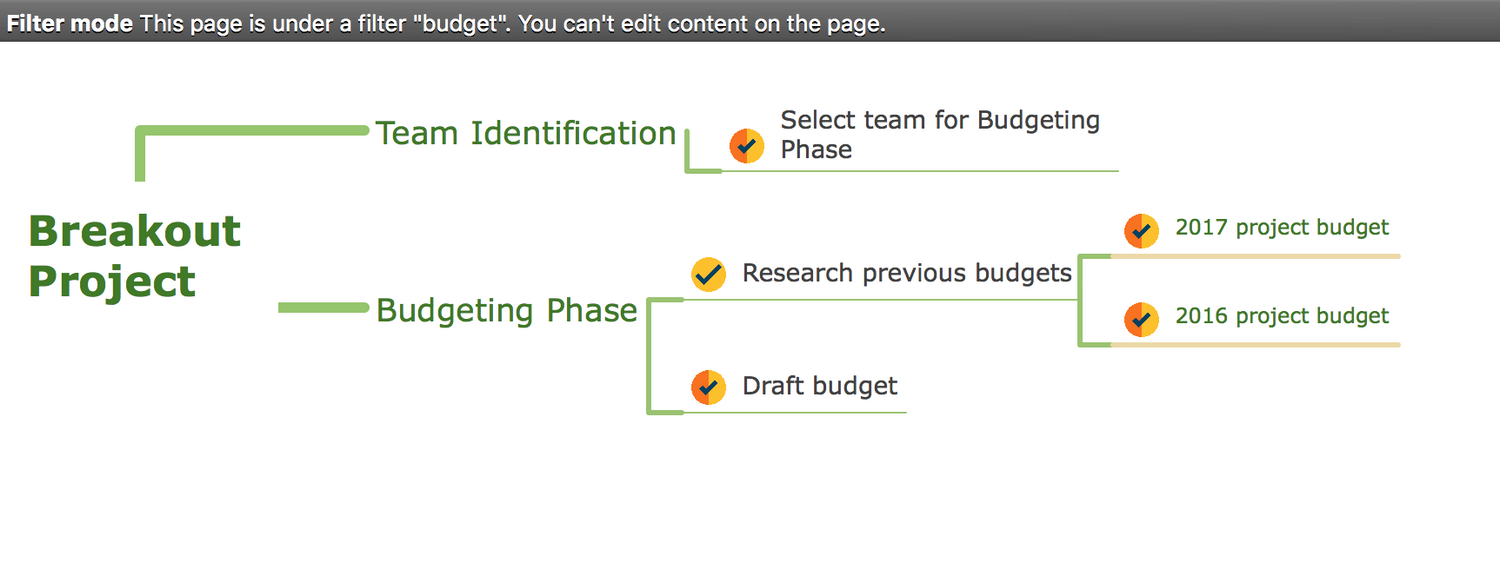Open the 2017 project budget subtopic label
This screenshot has height=563, width=1500.
[x=1282, y=227]
